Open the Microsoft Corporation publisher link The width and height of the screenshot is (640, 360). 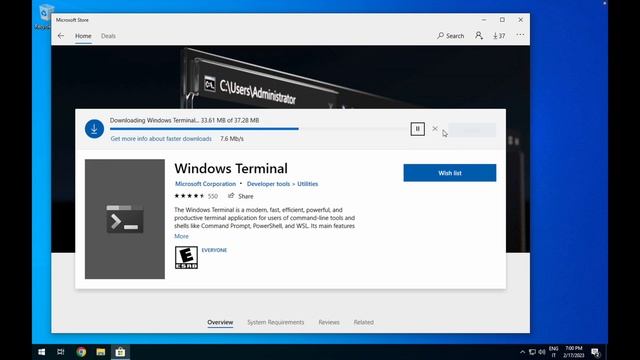[x=205, y=184]
